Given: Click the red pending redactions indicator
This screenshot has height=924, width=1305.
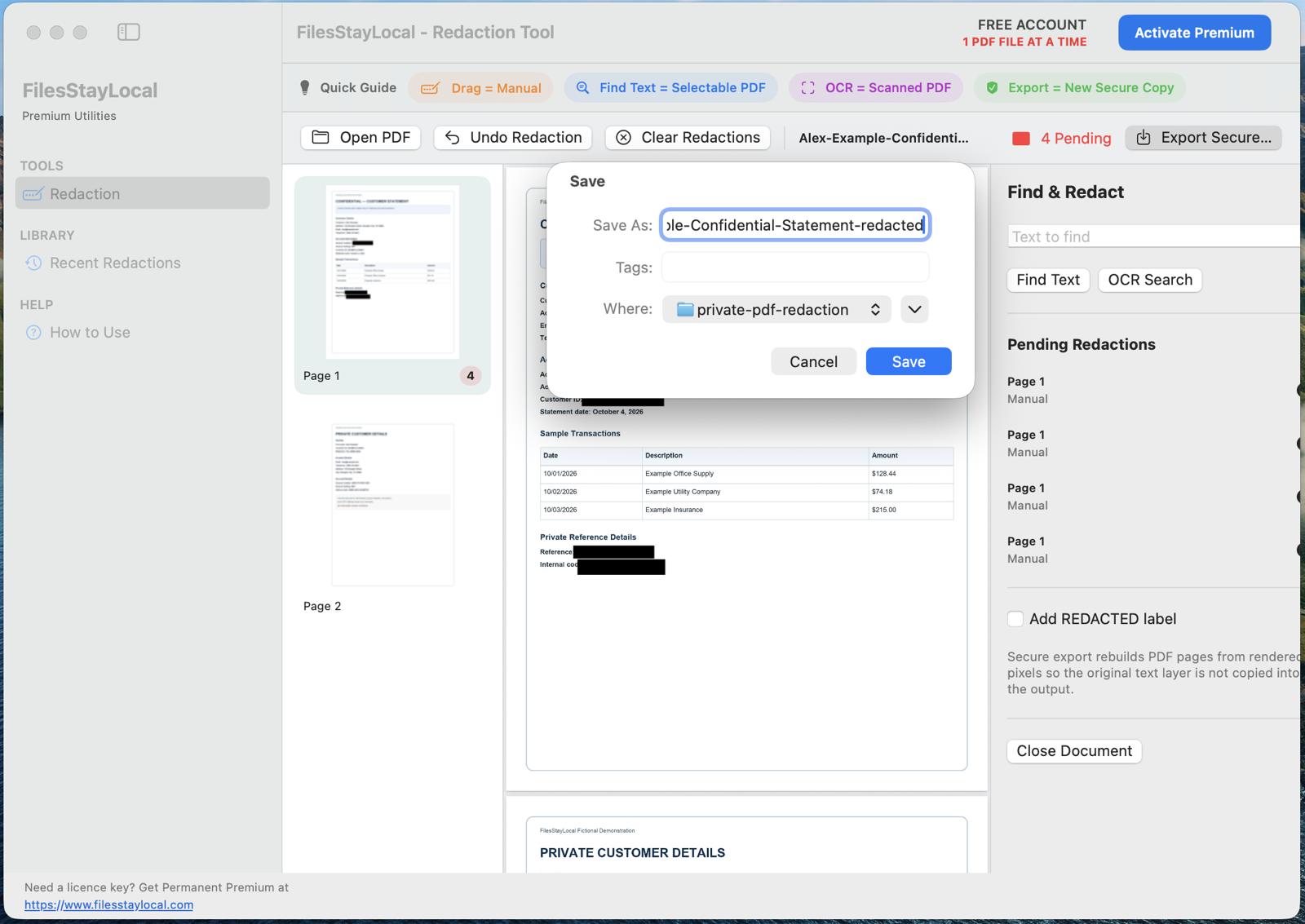Looking at the screenshot, I should click(1021, 139).
